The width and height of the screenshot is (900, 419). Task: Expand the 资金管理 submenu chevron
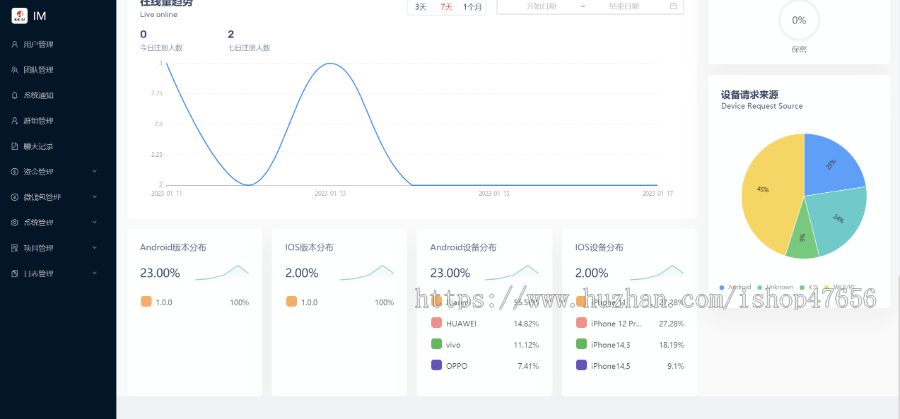coord(95,172)
